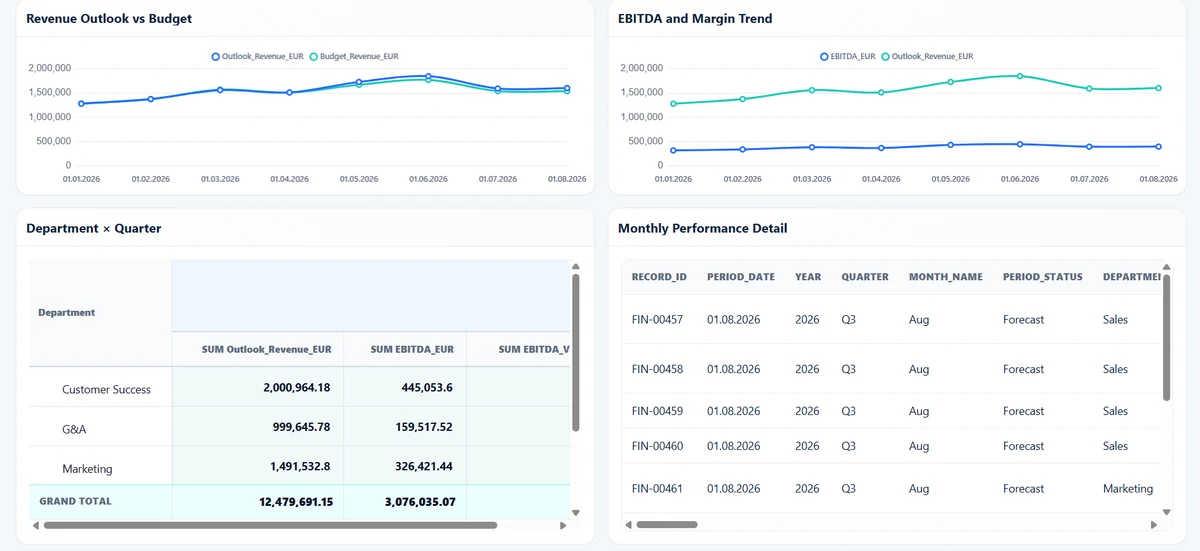
Task: Click the GRAND TOTAL row label
Action: [x=75, y=501]
